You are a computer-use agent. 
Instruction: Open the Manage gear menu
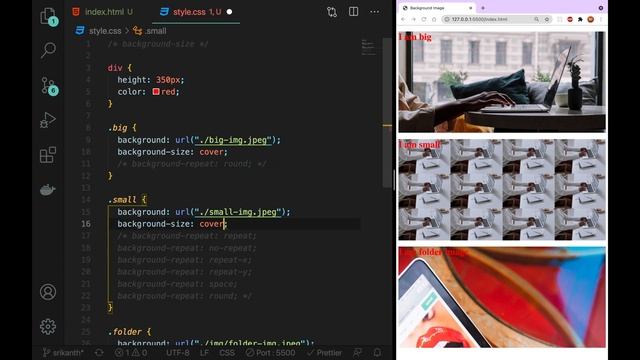48,327
